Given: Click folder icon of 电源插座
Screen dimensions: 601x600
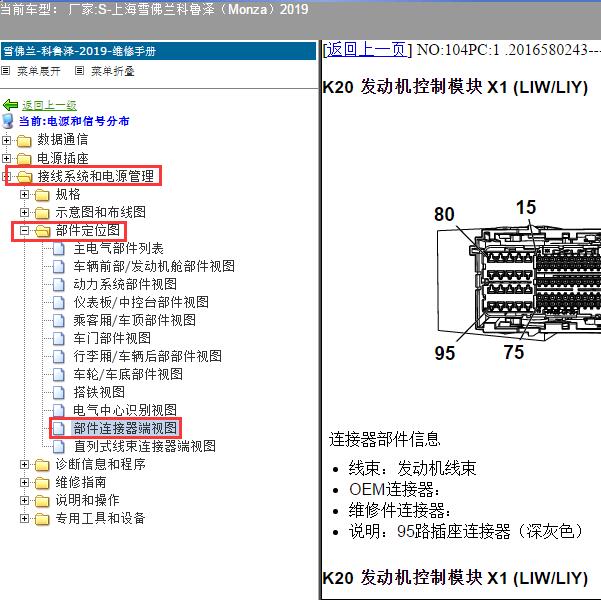Looking at the screenshot, I should pyautogui.click(x=24, y=158).
